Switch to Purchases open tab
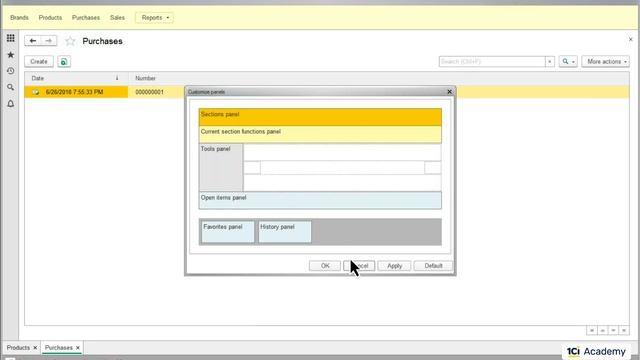This screenshot has width=640, height=360. pyautogui.click(x=58, y=348)
